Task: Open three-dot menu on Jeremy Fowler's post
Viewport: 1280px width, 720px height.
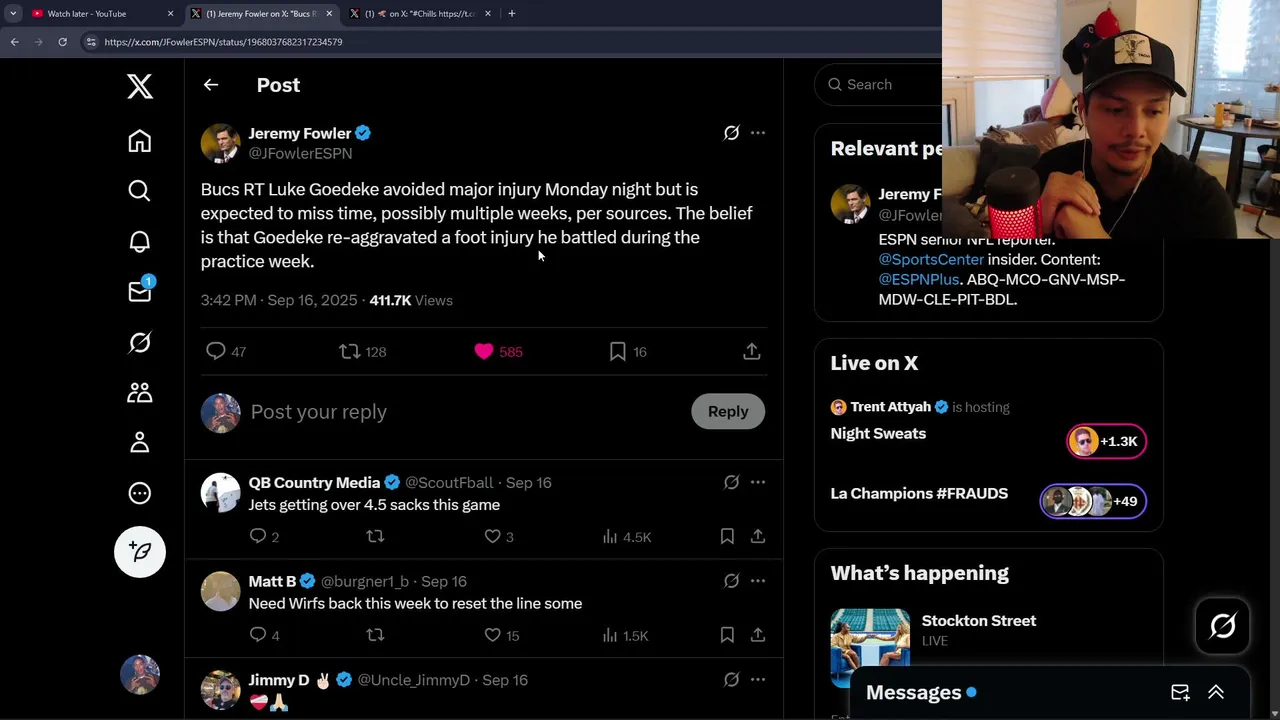Action: [758, 133]
